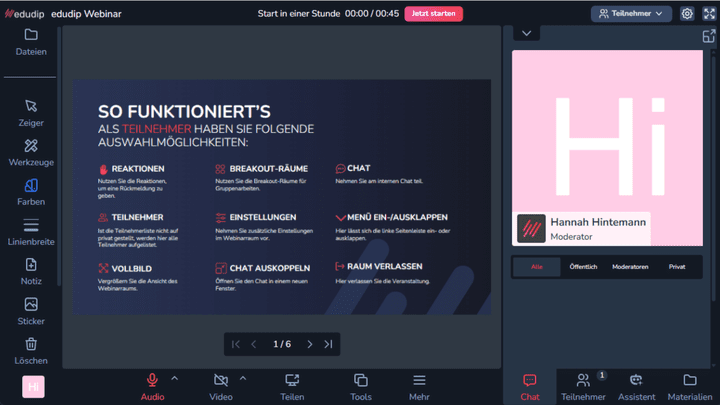Click the Hannah Hintemann name label

[598, 222]
